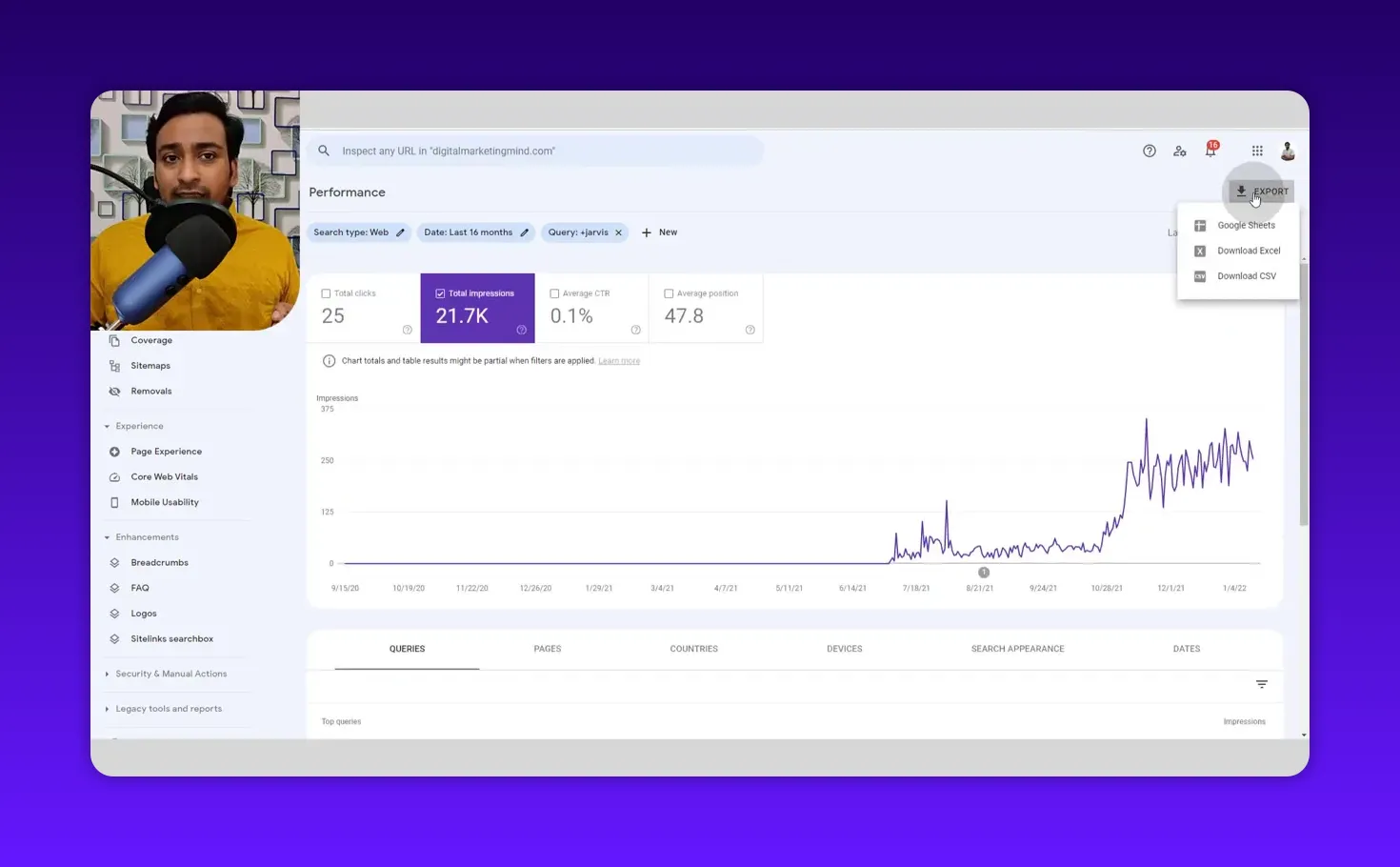
Task: Collapse the Experience section
Action: [107, 426]
